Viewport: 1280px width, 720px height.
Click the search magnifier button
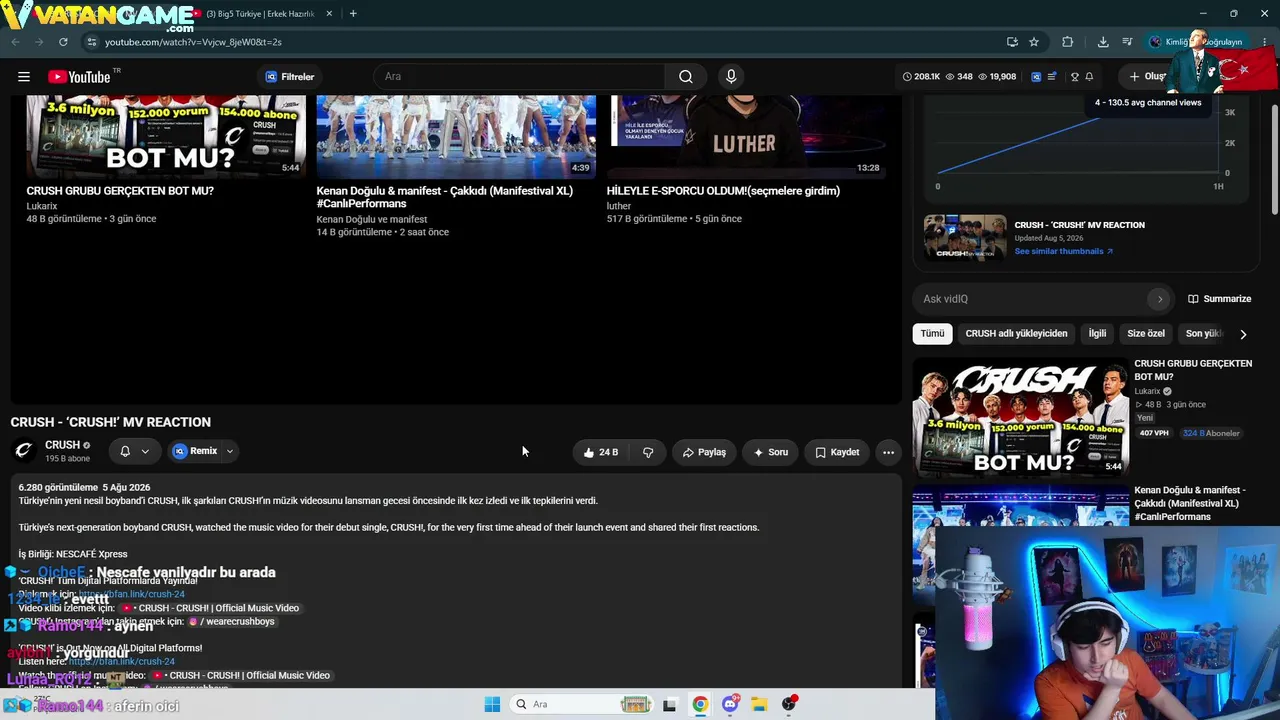686,77
